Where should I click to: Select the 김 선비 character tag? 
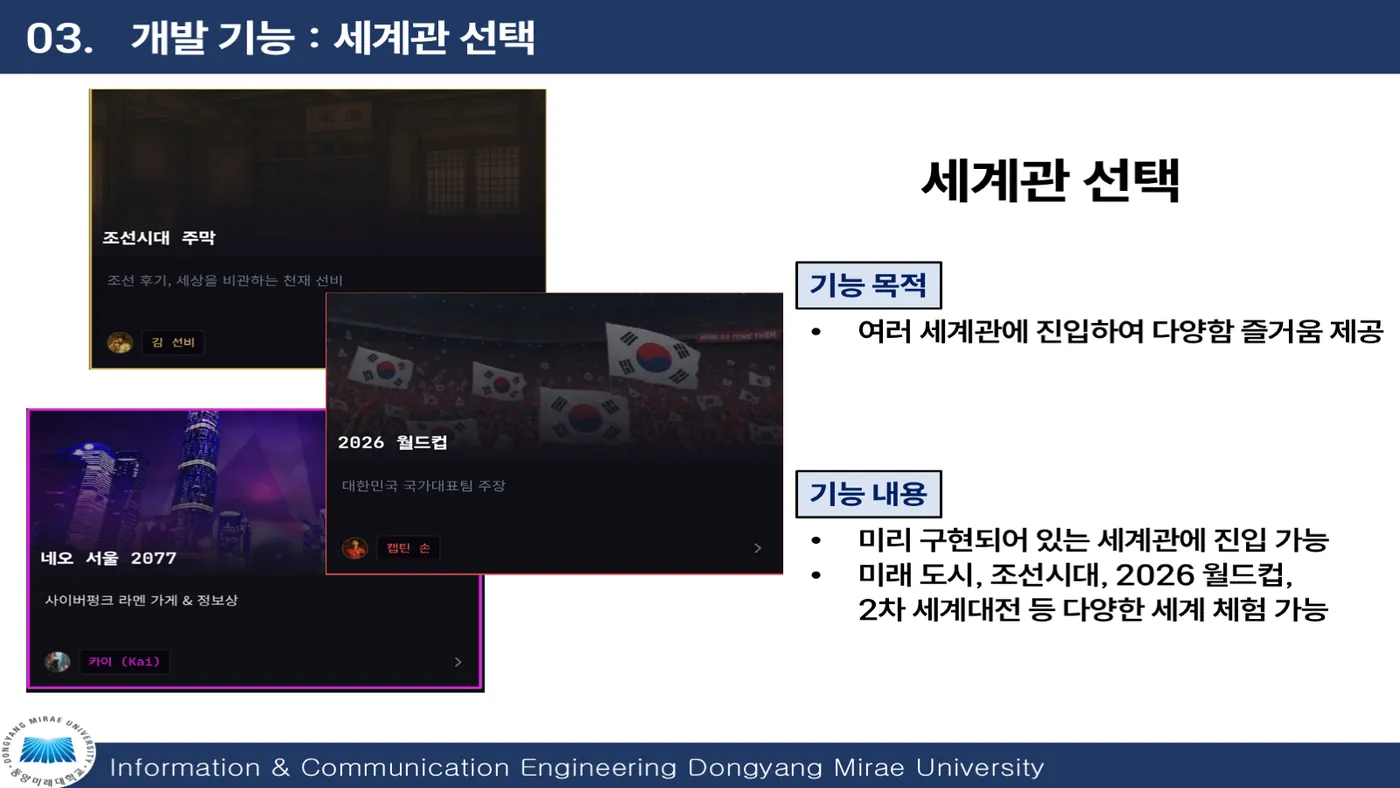[174, 343]
